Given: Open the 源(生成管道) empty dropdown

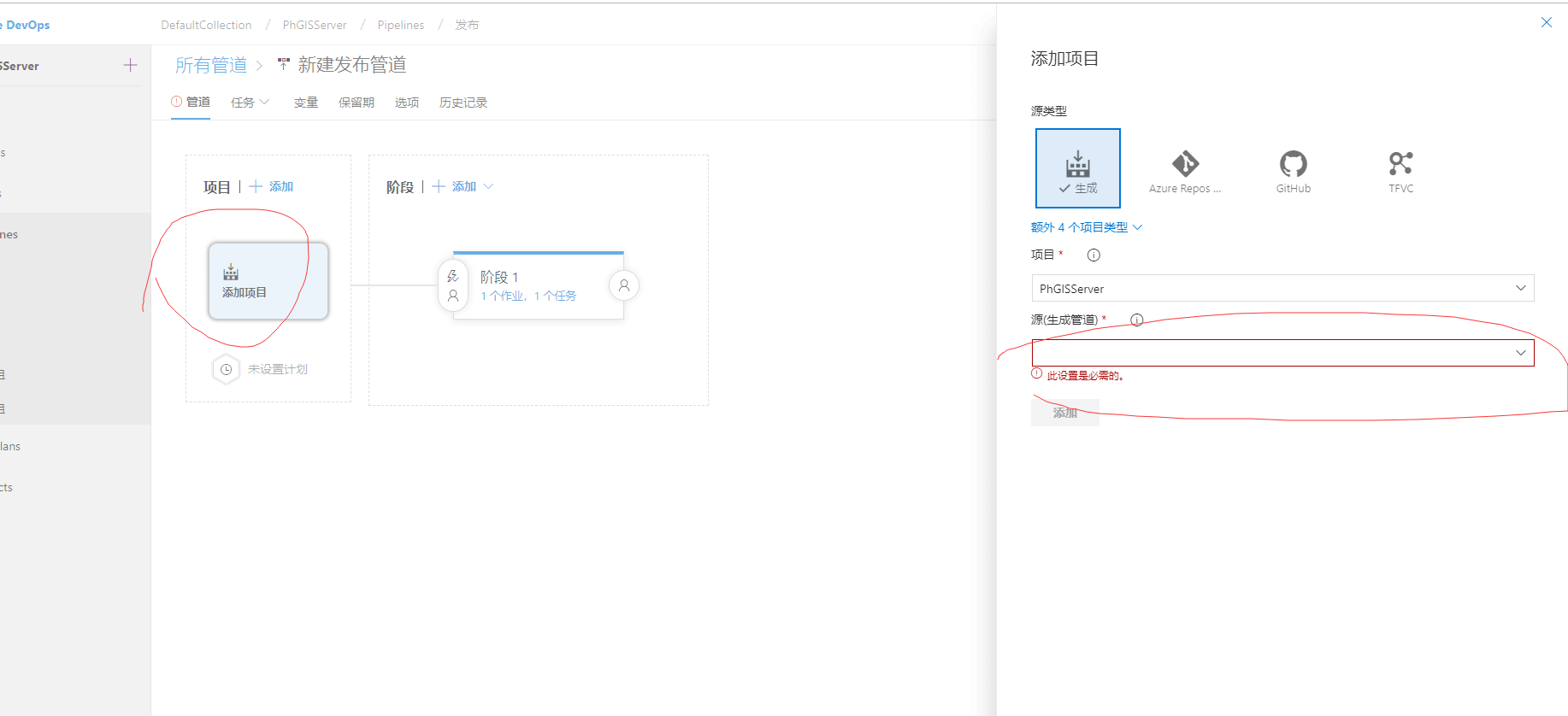Looking at the screenshot, I should (1282, 352).
